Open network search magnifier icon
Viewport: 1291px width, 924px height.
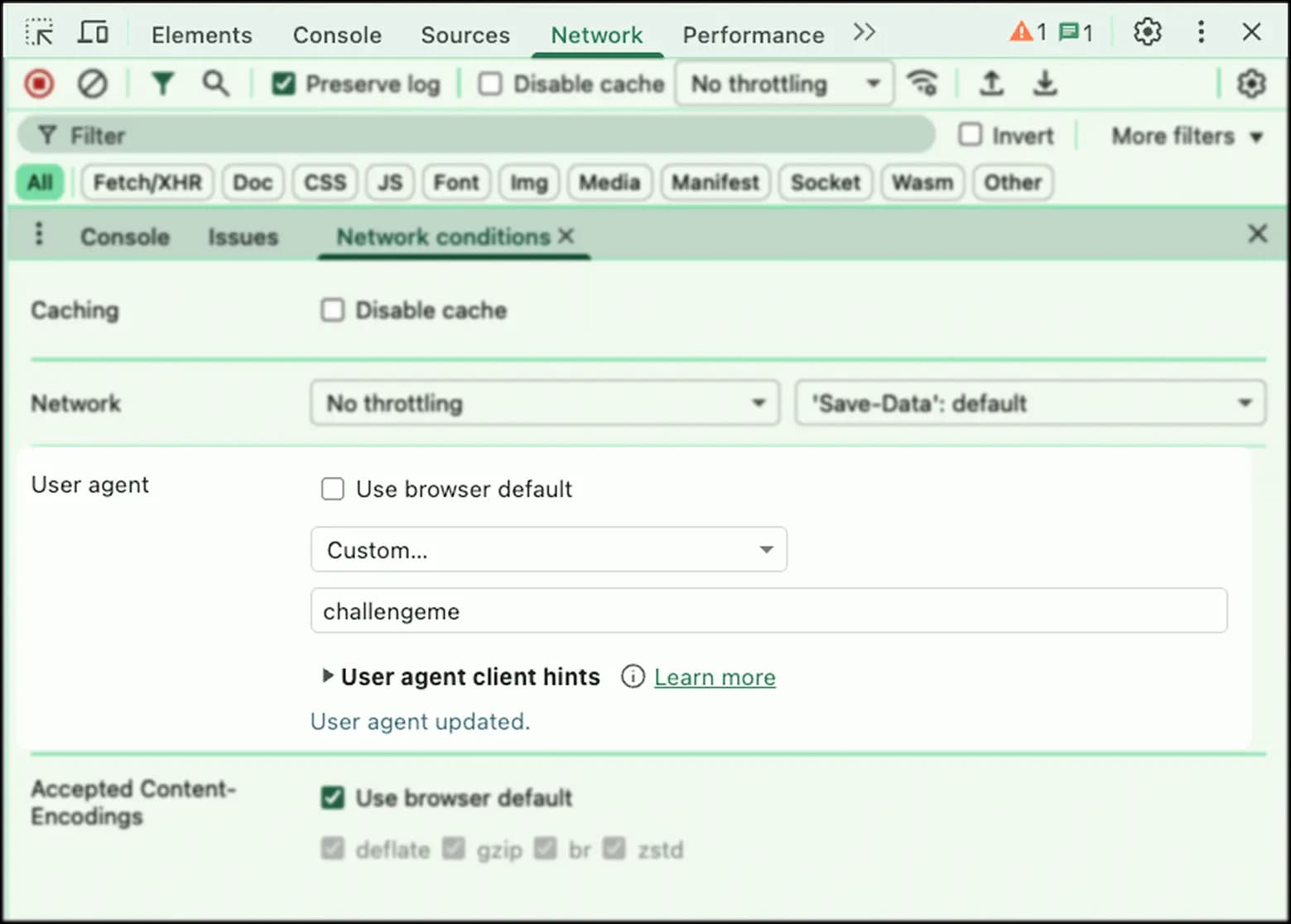tap(215, 84)
